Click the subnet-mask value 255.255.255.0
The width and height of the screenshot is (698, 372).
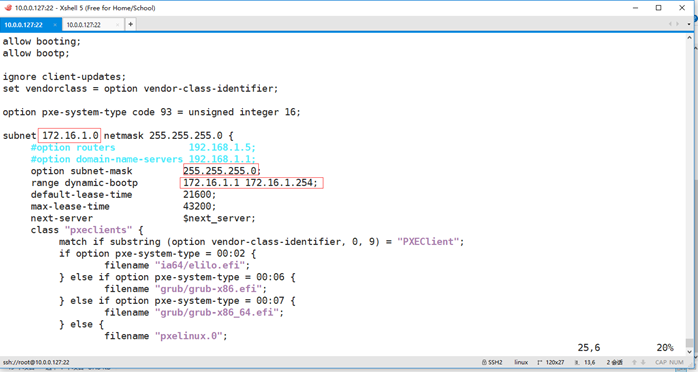pyautogui.click(x=221, y=171)
